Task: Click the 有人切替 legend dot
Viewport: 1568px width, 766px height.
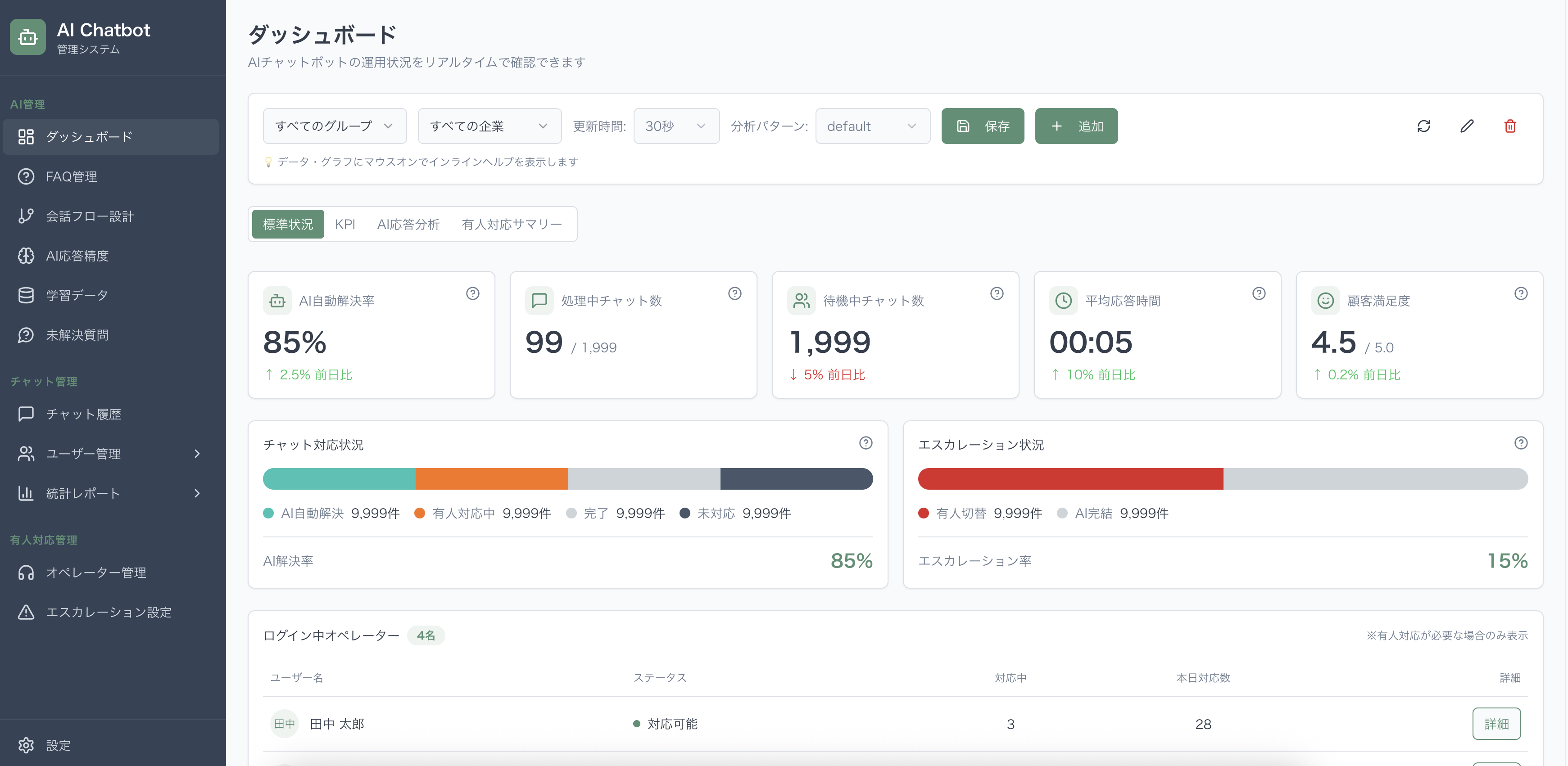Action: click(924, 513)
